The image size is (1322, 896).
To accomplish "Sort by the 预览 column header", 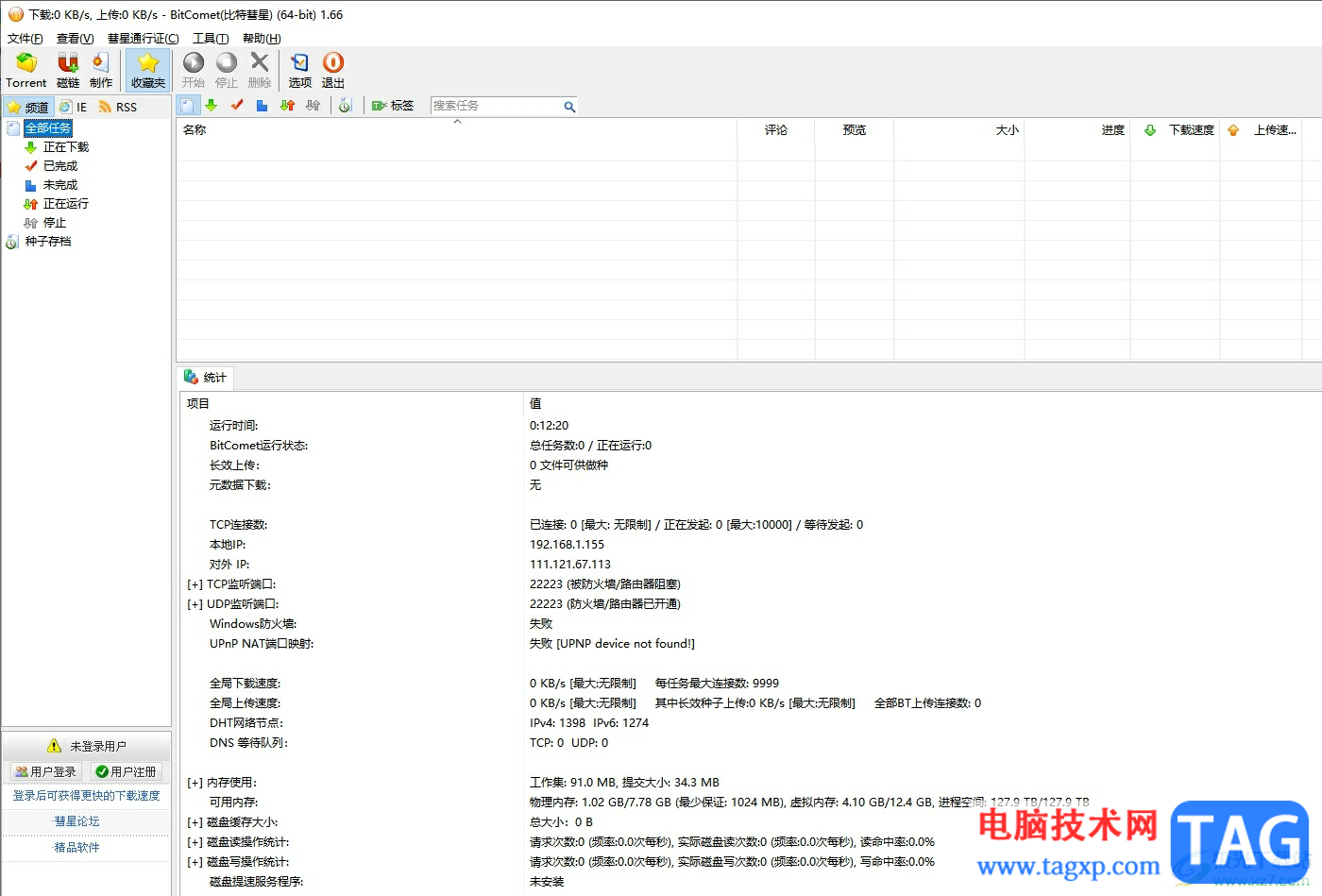I will 855,130.
